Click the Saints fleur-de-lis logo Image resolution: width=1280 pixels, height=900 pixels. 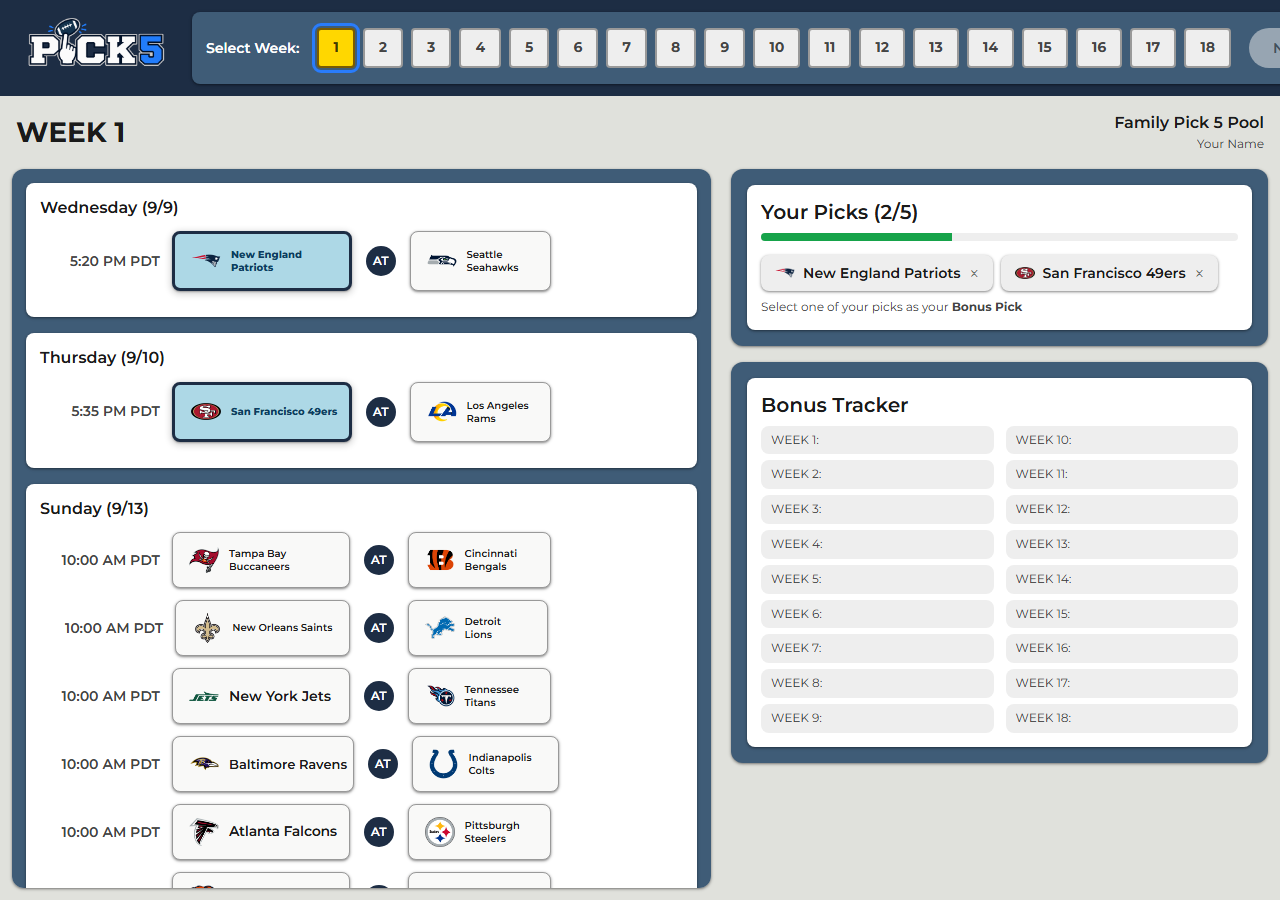pos(207,628)
